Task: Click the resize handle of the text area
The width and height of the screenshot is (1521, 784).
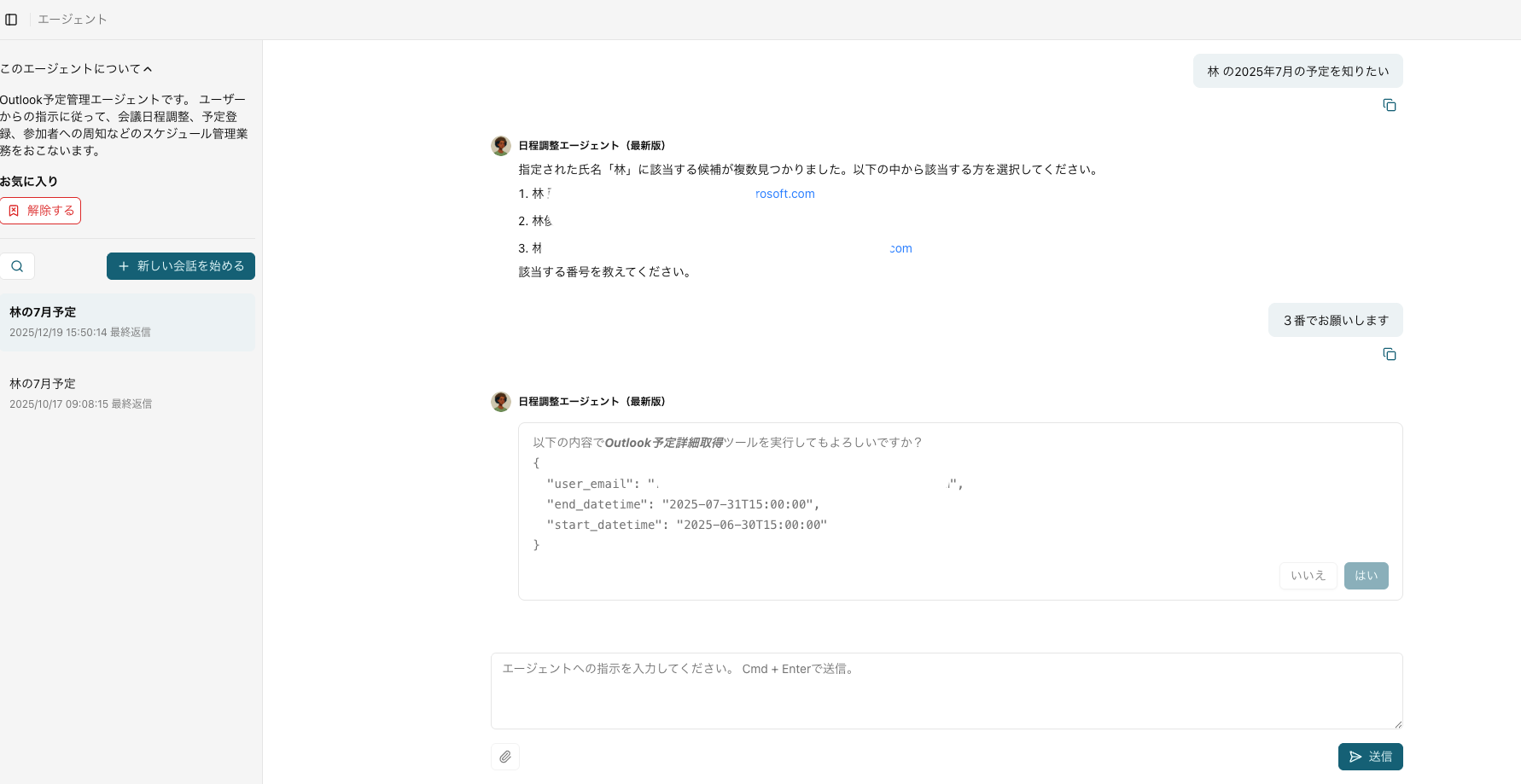Action: [x=1397, y=724]
